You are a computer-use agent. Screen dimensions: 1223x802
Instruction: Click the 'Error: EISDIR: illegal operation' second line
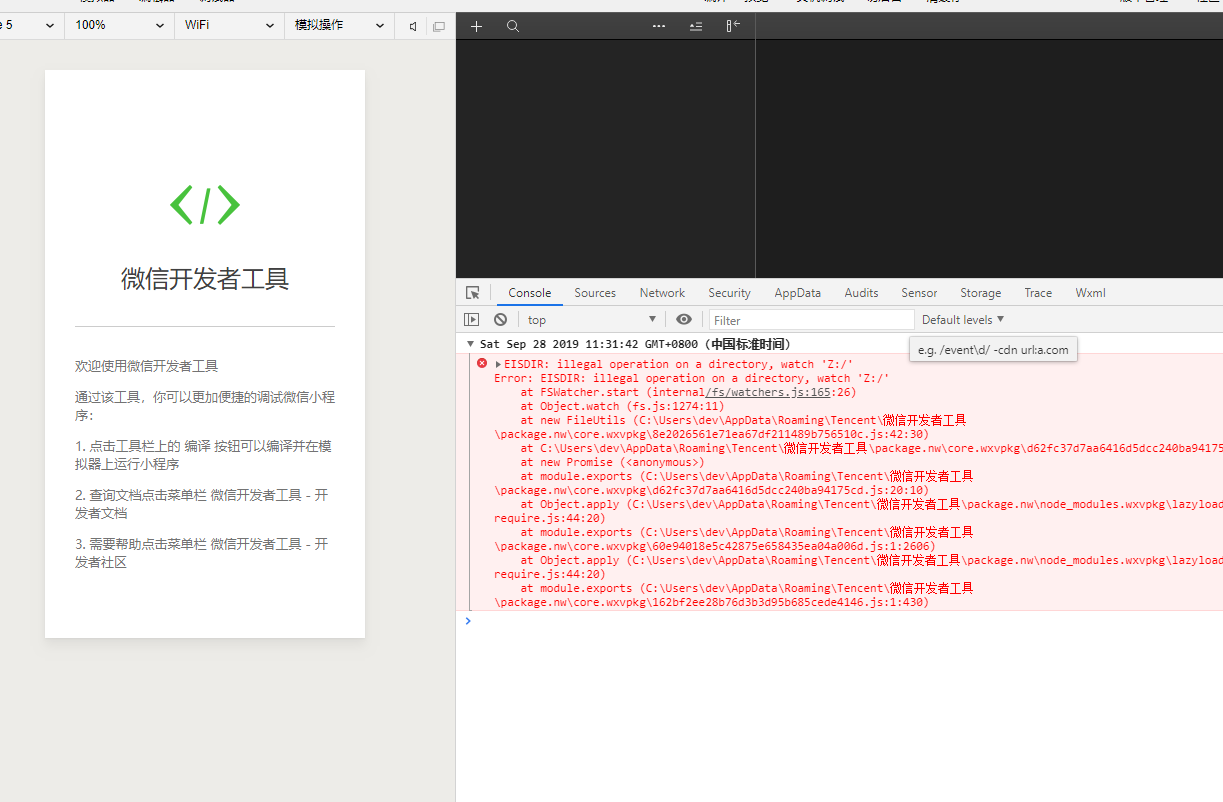pos(691,378)
